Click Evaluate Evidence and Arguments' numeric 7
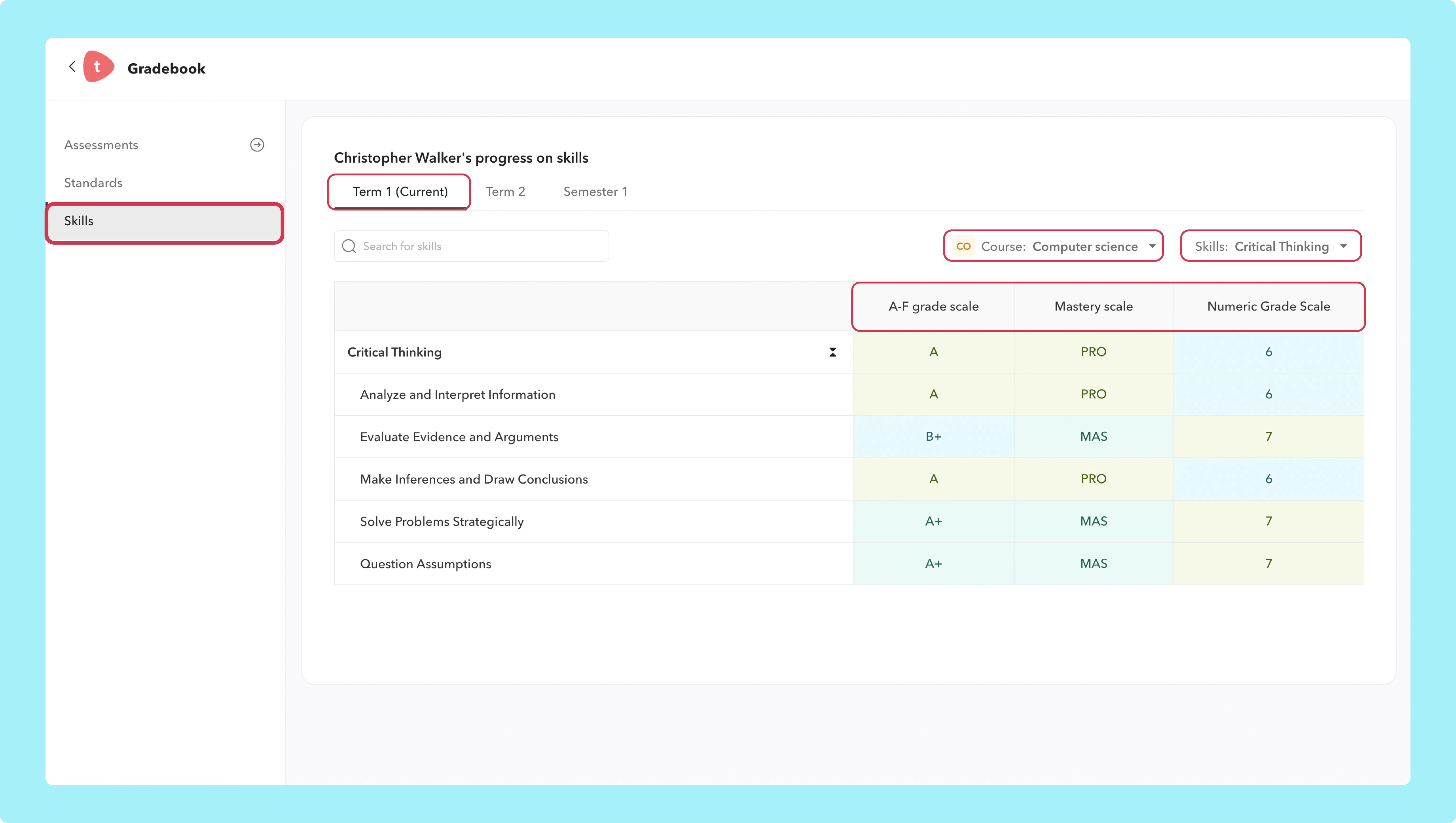 click(x=1269, y=436)
